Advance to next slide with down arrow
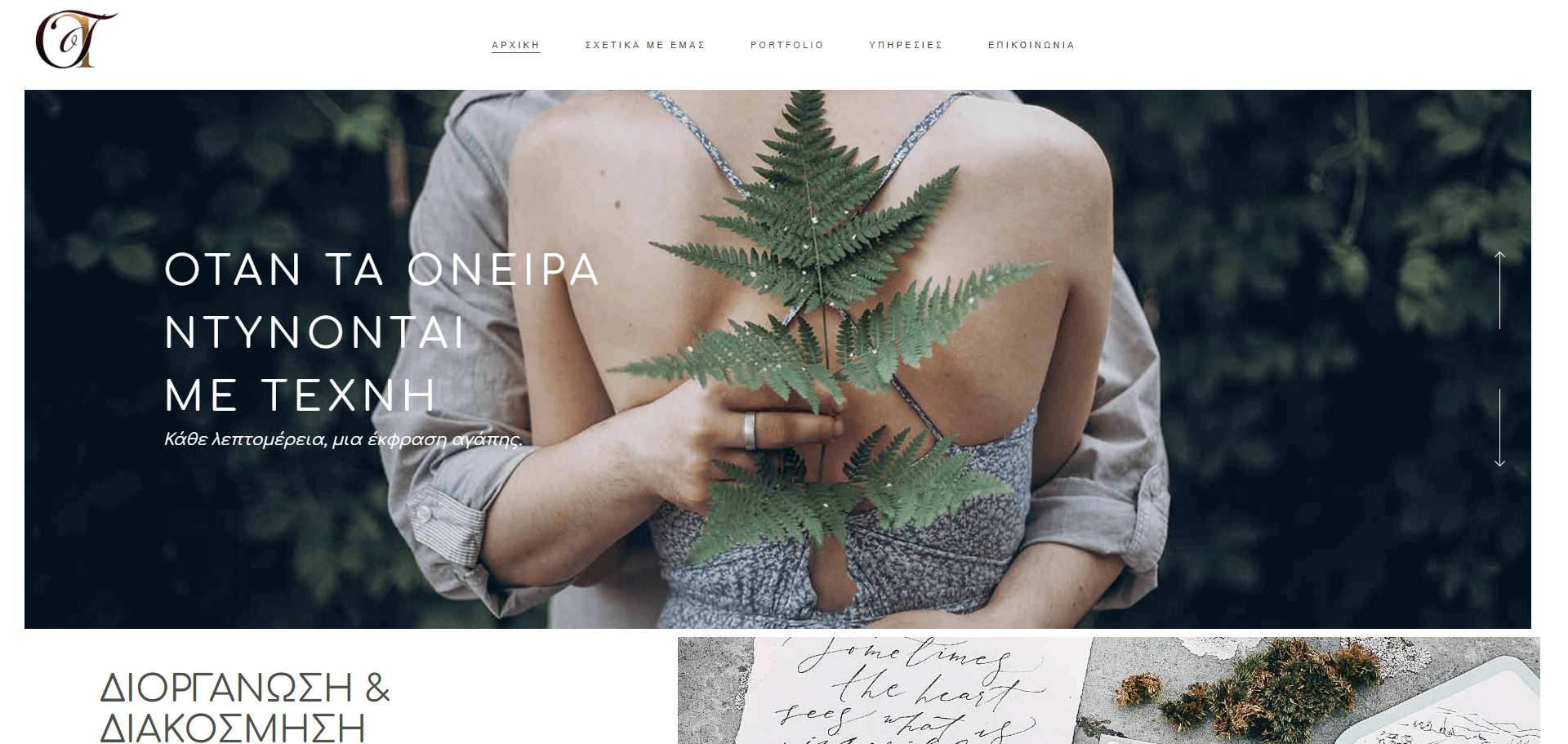Image resolution: width=1568 pixels, height=744 pixels. pos(1499,427)
